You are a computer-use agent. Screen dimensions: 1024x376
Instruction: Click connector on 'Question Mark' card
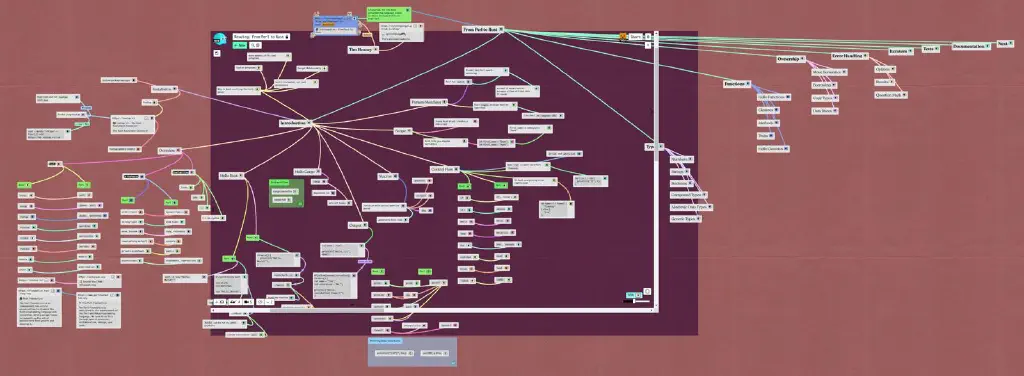(x=904, y=95)
